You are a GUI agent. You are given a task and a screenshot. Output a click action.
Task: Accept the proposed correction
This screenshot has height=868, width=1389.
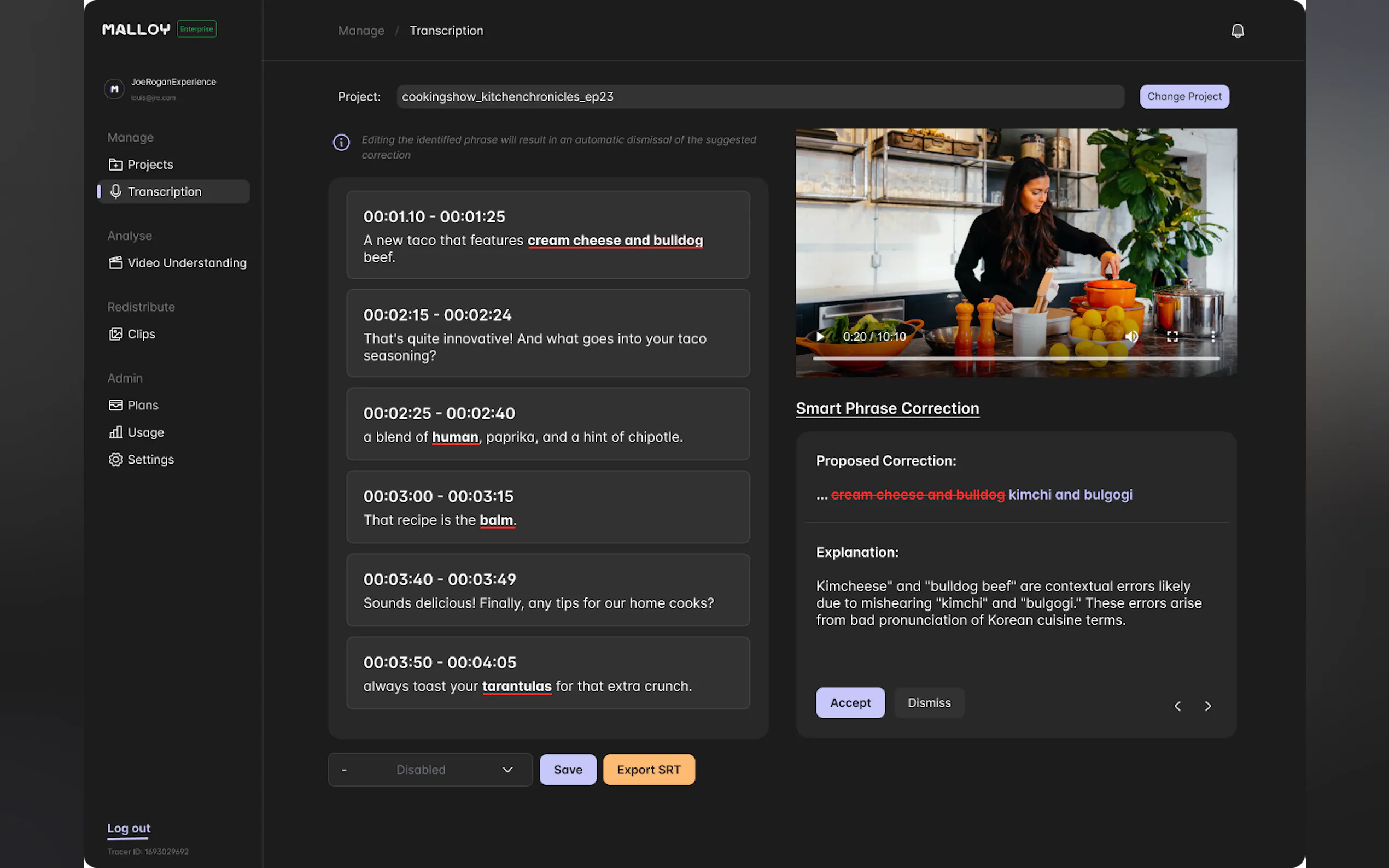tap(850, 703)
